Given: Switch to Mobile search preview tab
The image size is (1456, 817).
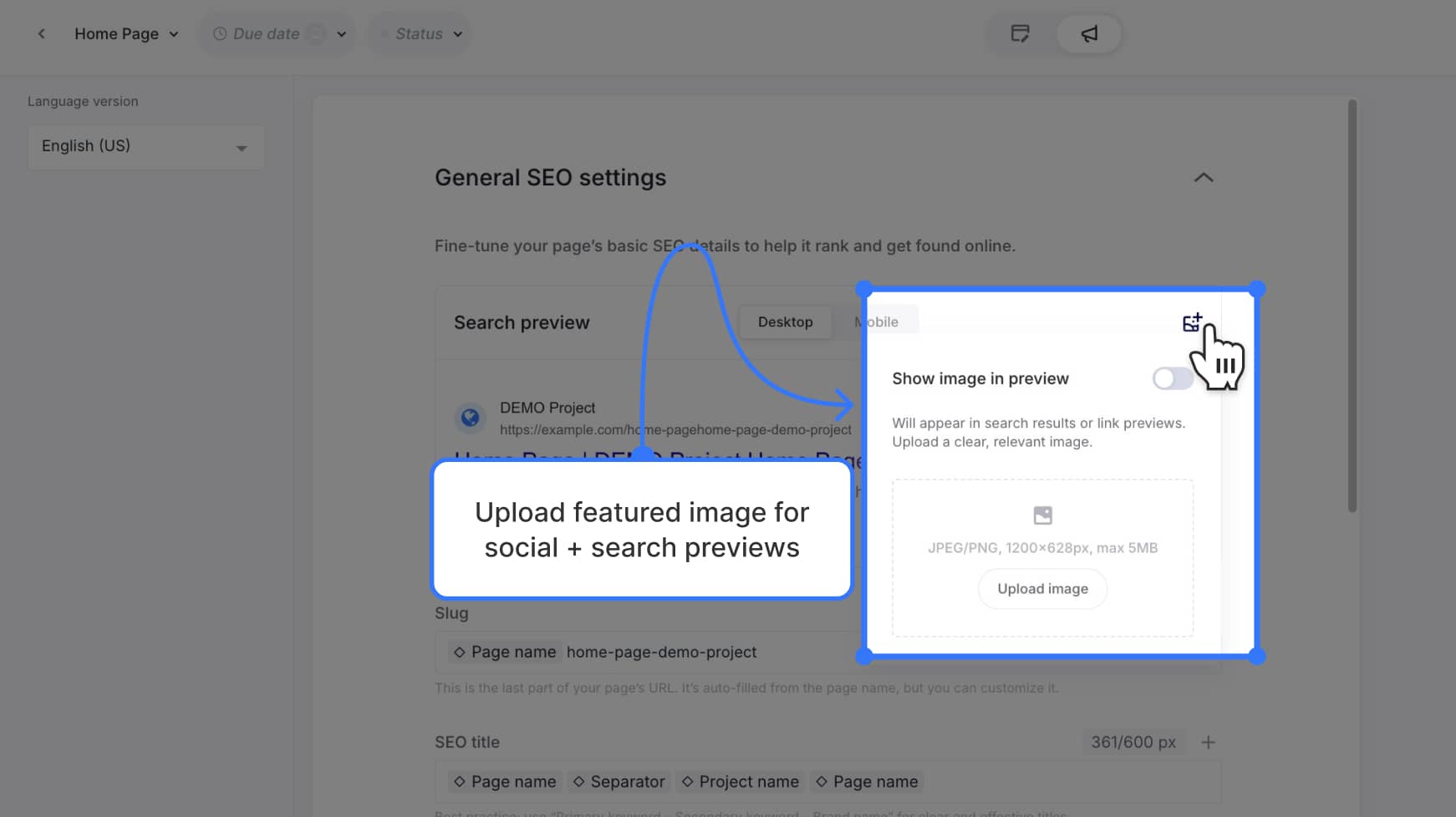Looking at the screenshot, I should (876, 322).
